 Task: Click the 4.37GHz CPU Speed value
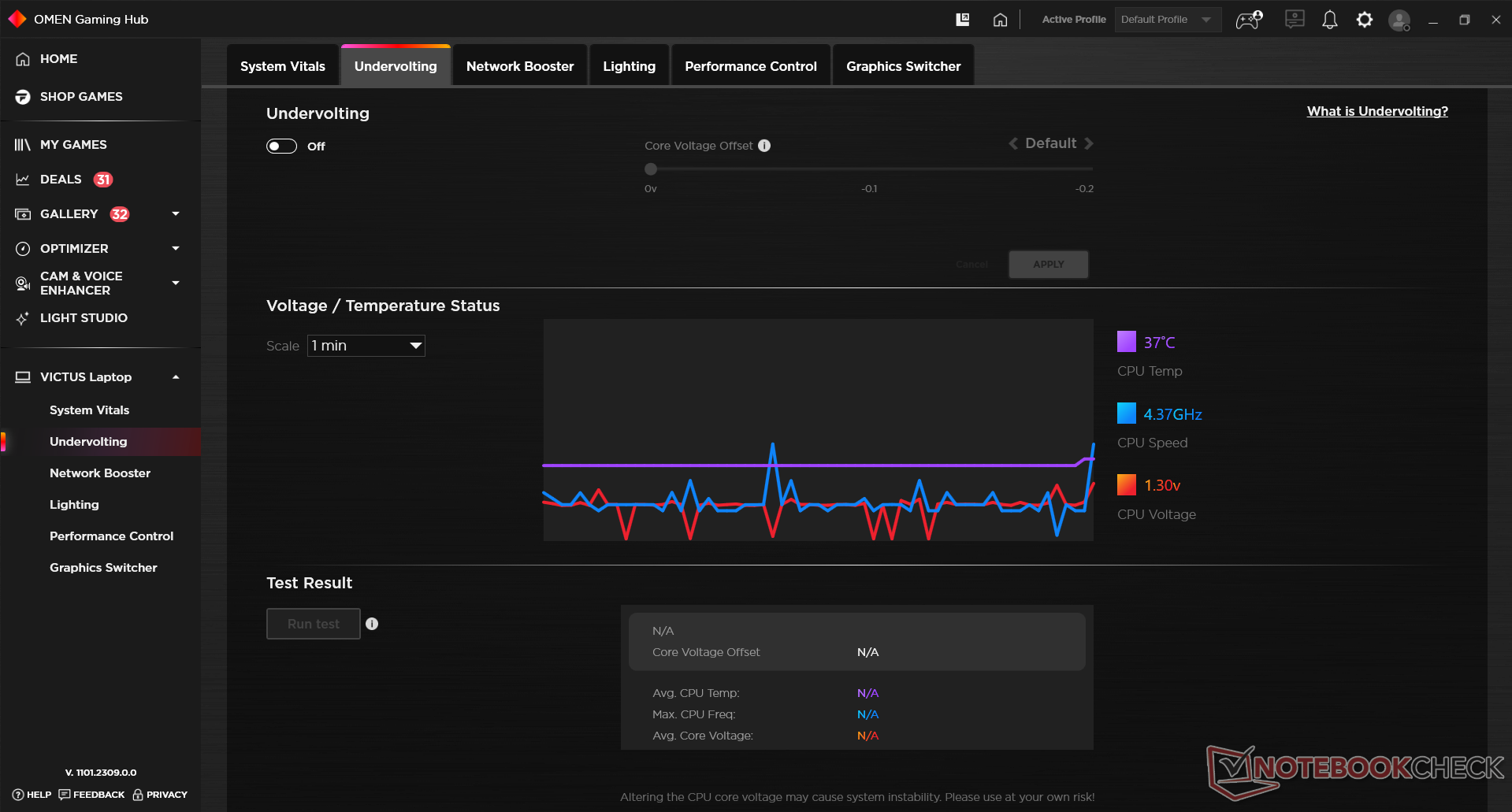(1172, 414)
